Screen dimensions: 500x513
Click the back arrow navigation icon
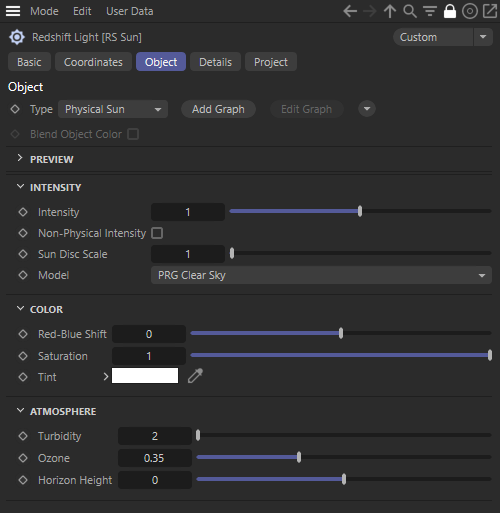(350, 11)
